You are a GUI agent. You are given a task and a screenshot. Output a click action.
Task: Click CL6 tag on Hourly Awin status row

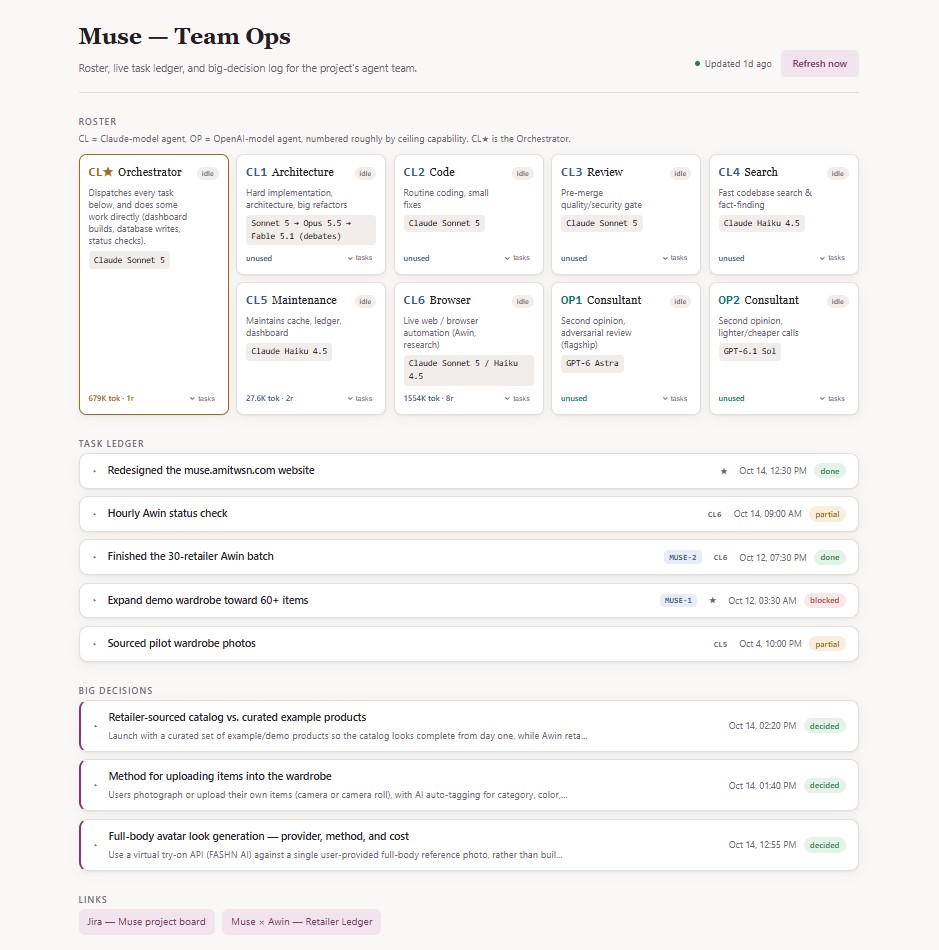(x=714, y=514)
